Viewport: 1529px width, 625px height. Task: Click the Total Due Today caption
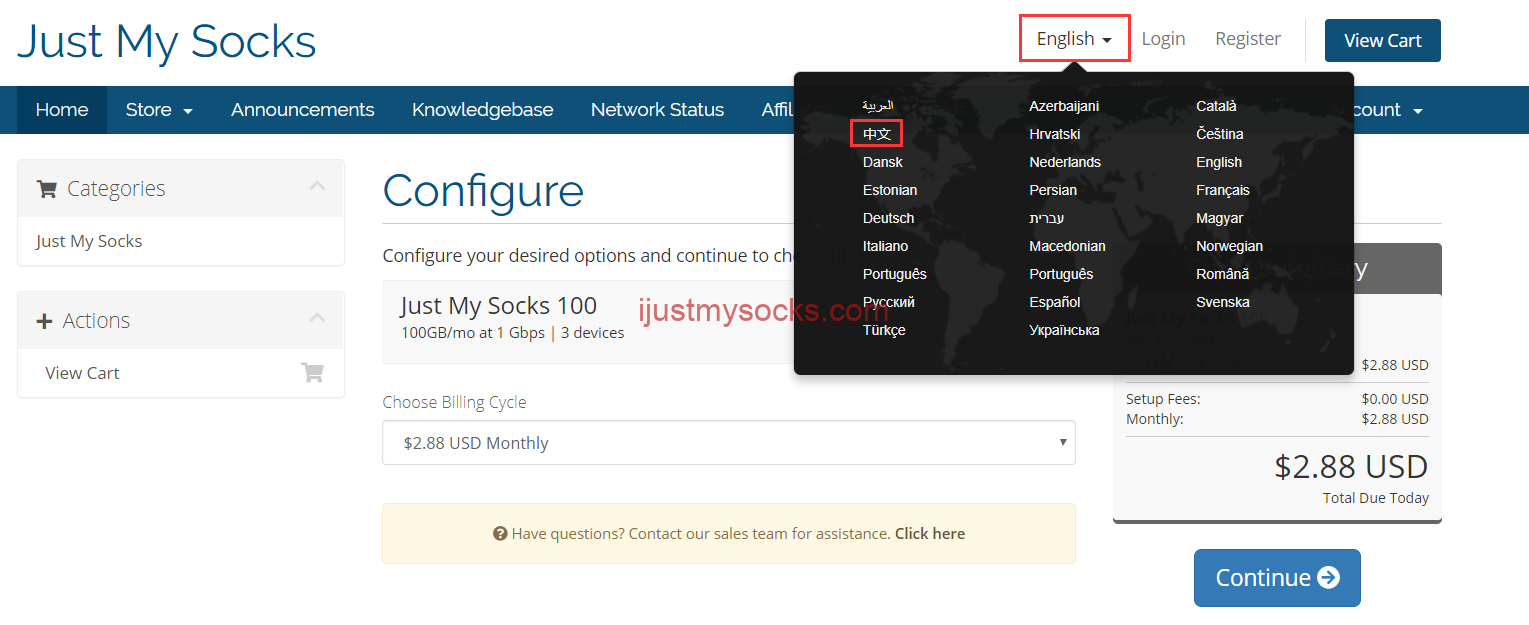[x=1376, y=498]
